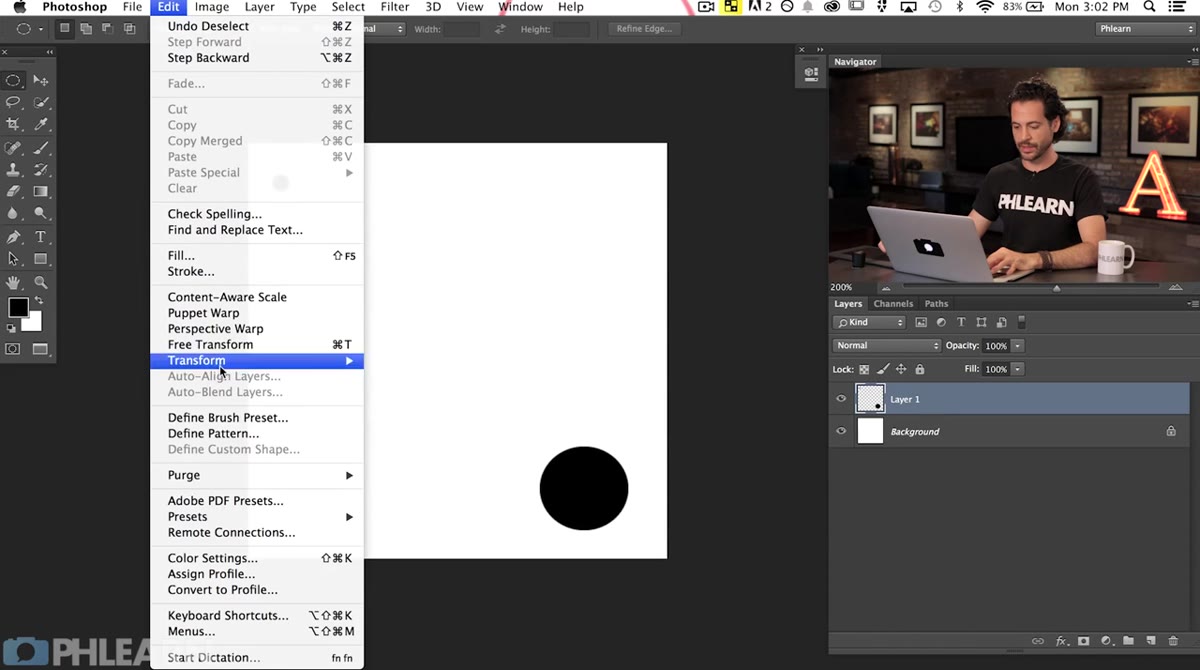Click the foreground black color swatch
Image resolution: width=1200 pixels, height=670 pixels.
[18, 308]
